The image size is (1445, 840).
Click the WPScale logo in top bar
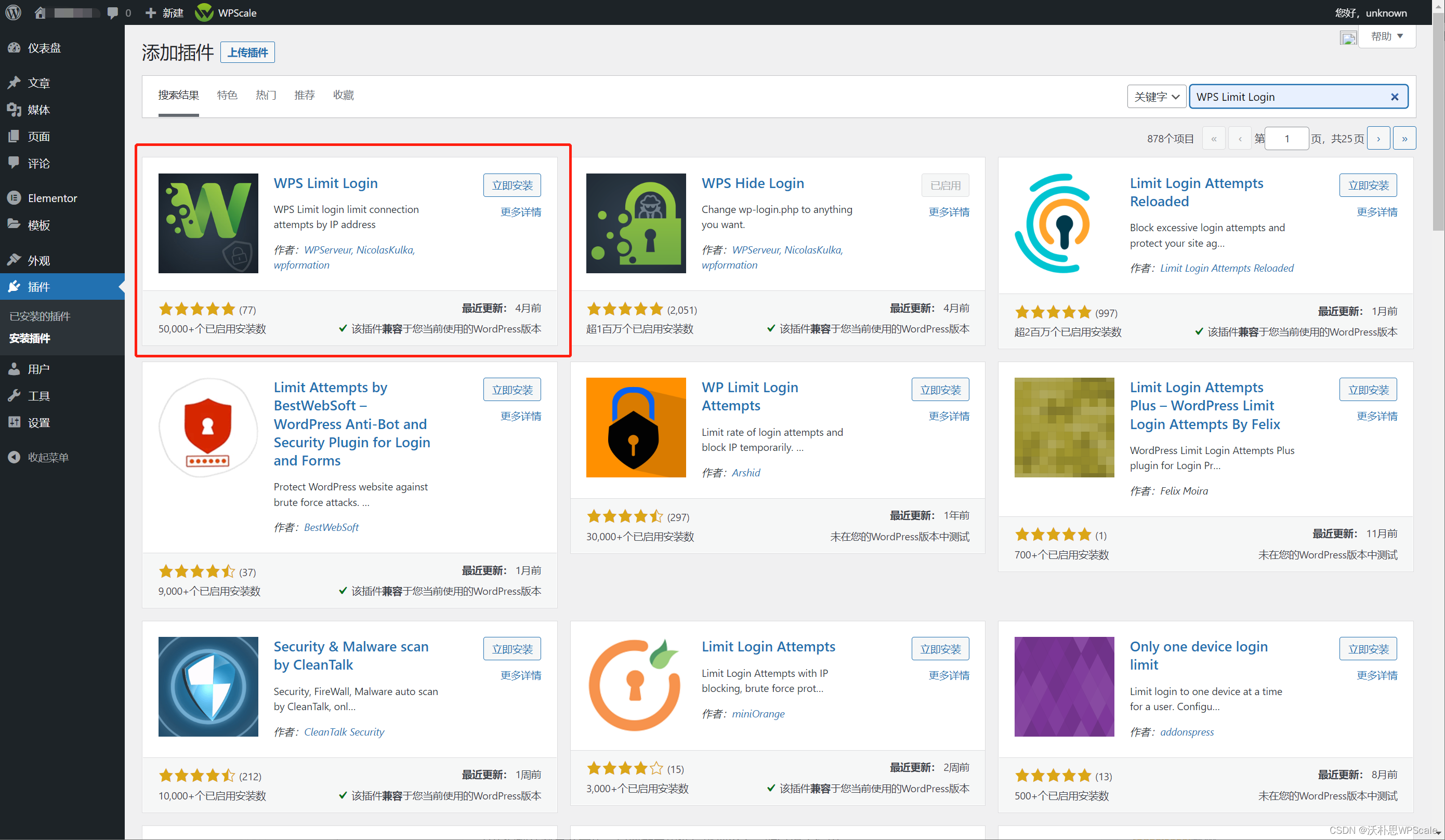pos(204,12)
